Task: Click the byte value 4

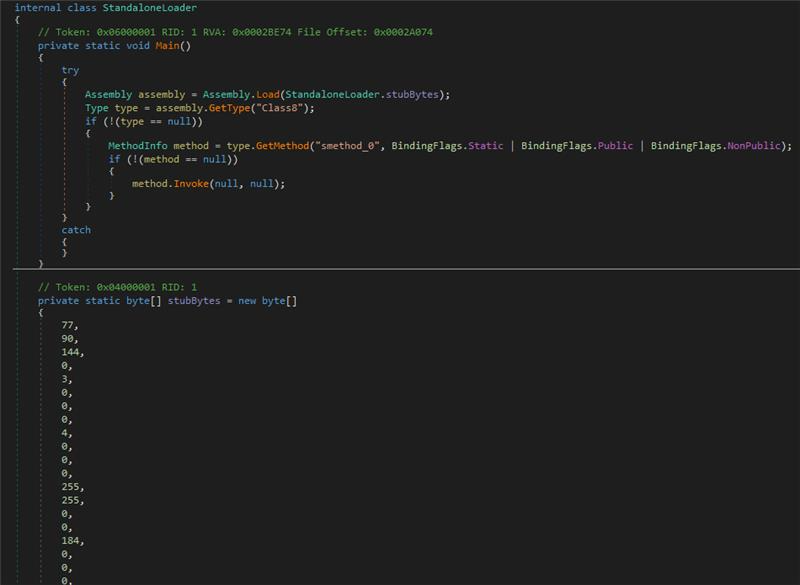Action: (64, 433)
